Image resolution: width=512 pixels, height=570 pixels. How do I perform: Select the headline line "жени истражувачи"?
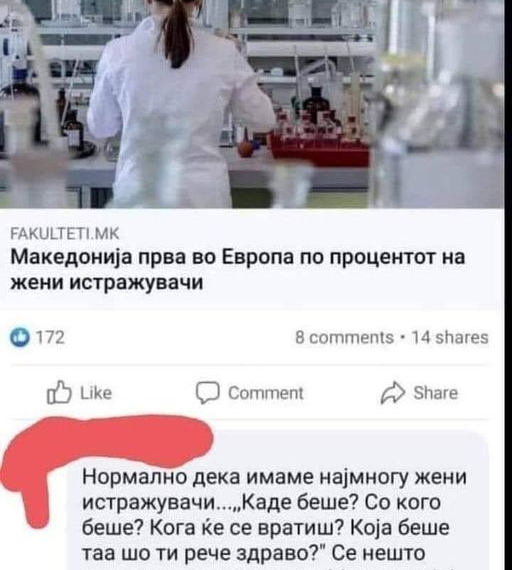[107, 282]
